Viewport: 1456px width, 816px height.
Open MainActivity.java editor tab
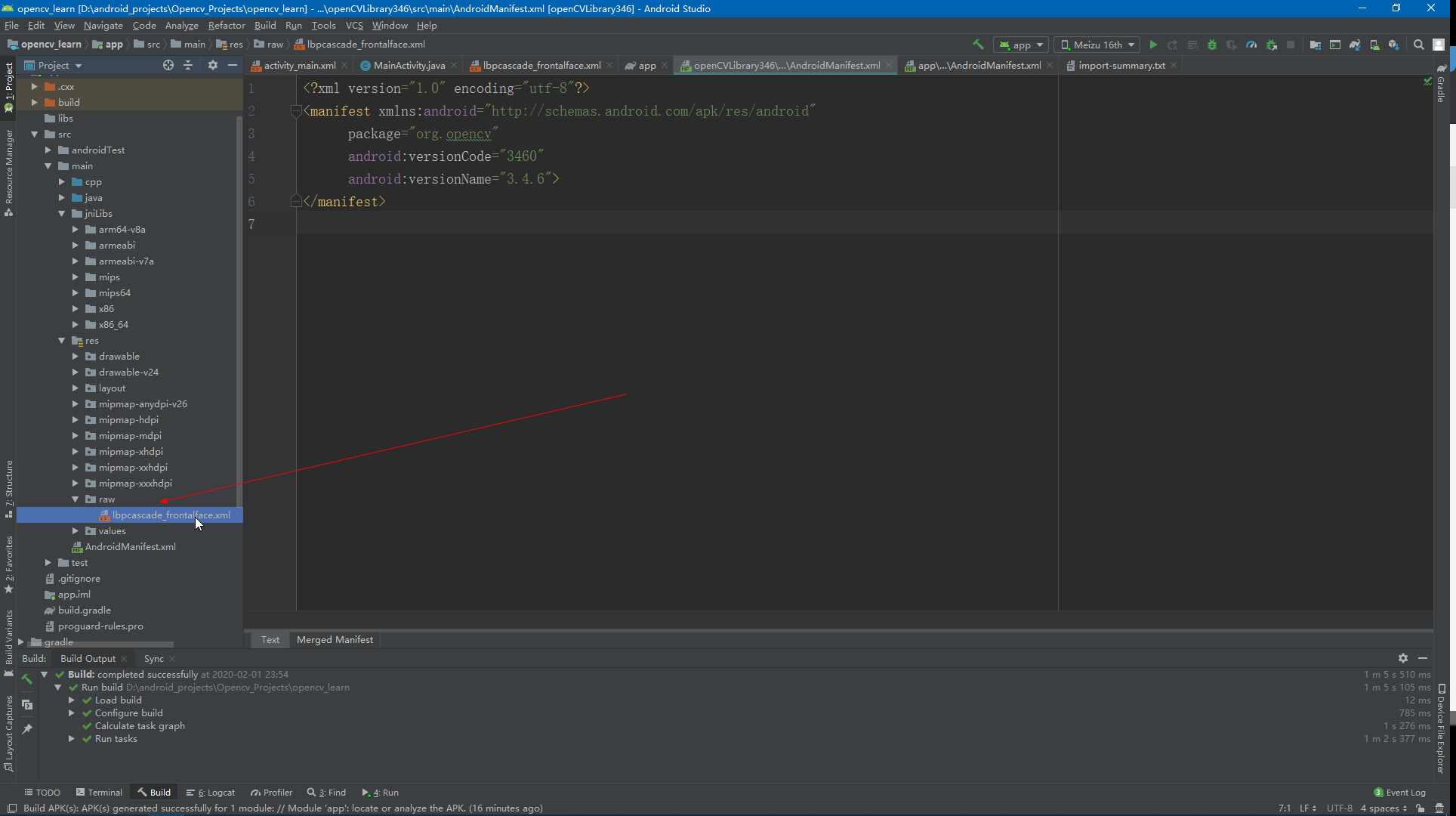pos(409,66)
